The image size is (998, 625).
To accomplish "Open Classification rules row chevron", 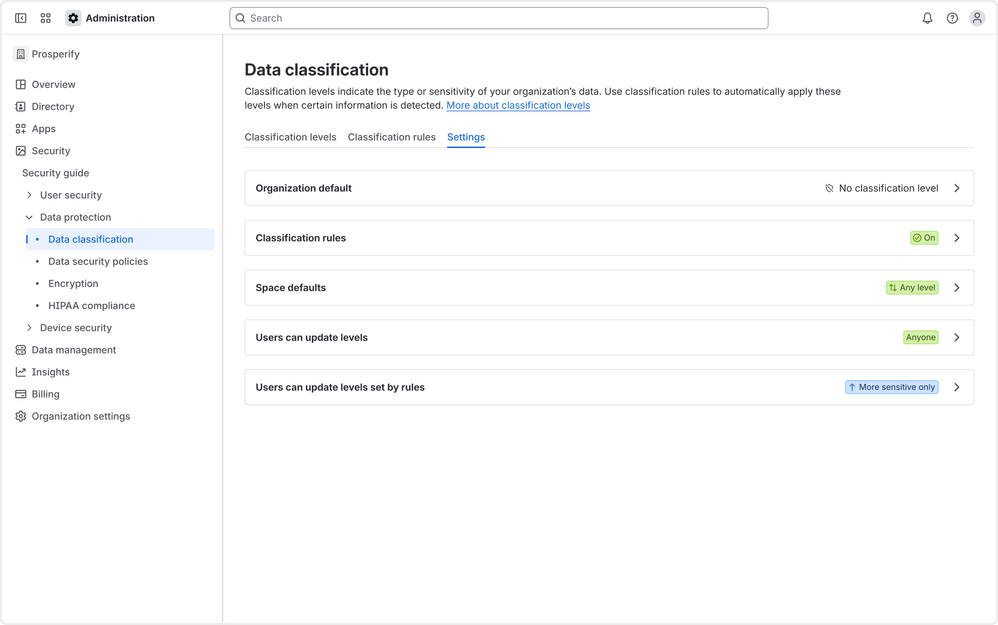I will coord(957,238).
